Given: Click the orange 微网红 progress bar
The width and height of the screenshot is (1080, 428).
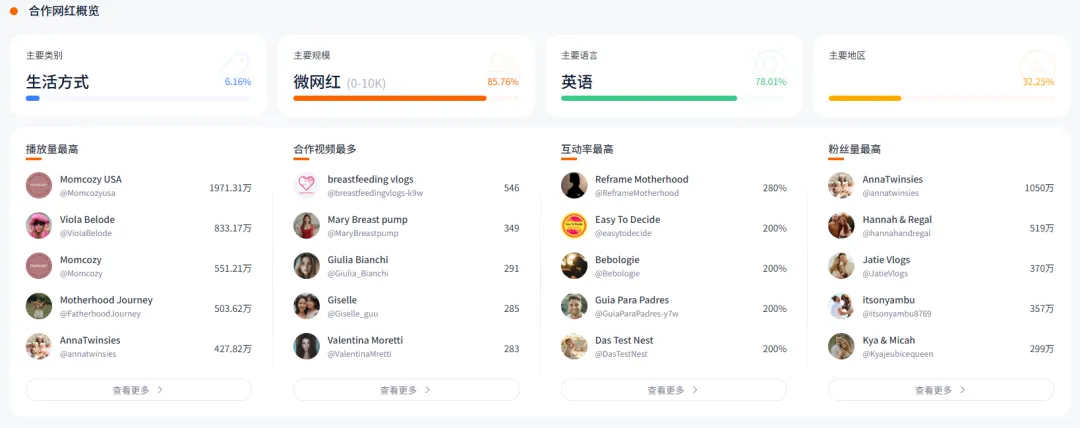Looking at the screenshot, I should tap(390, 98).
